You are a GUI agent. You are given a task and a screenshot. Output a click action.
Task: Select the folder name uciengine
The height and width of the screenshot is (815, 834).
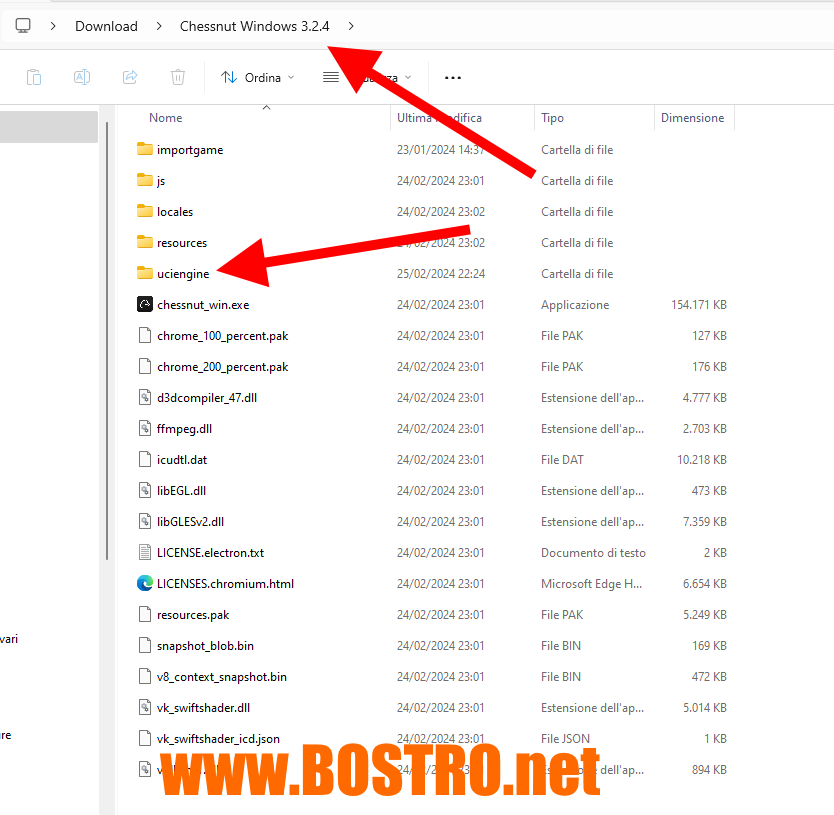[183, 274]
